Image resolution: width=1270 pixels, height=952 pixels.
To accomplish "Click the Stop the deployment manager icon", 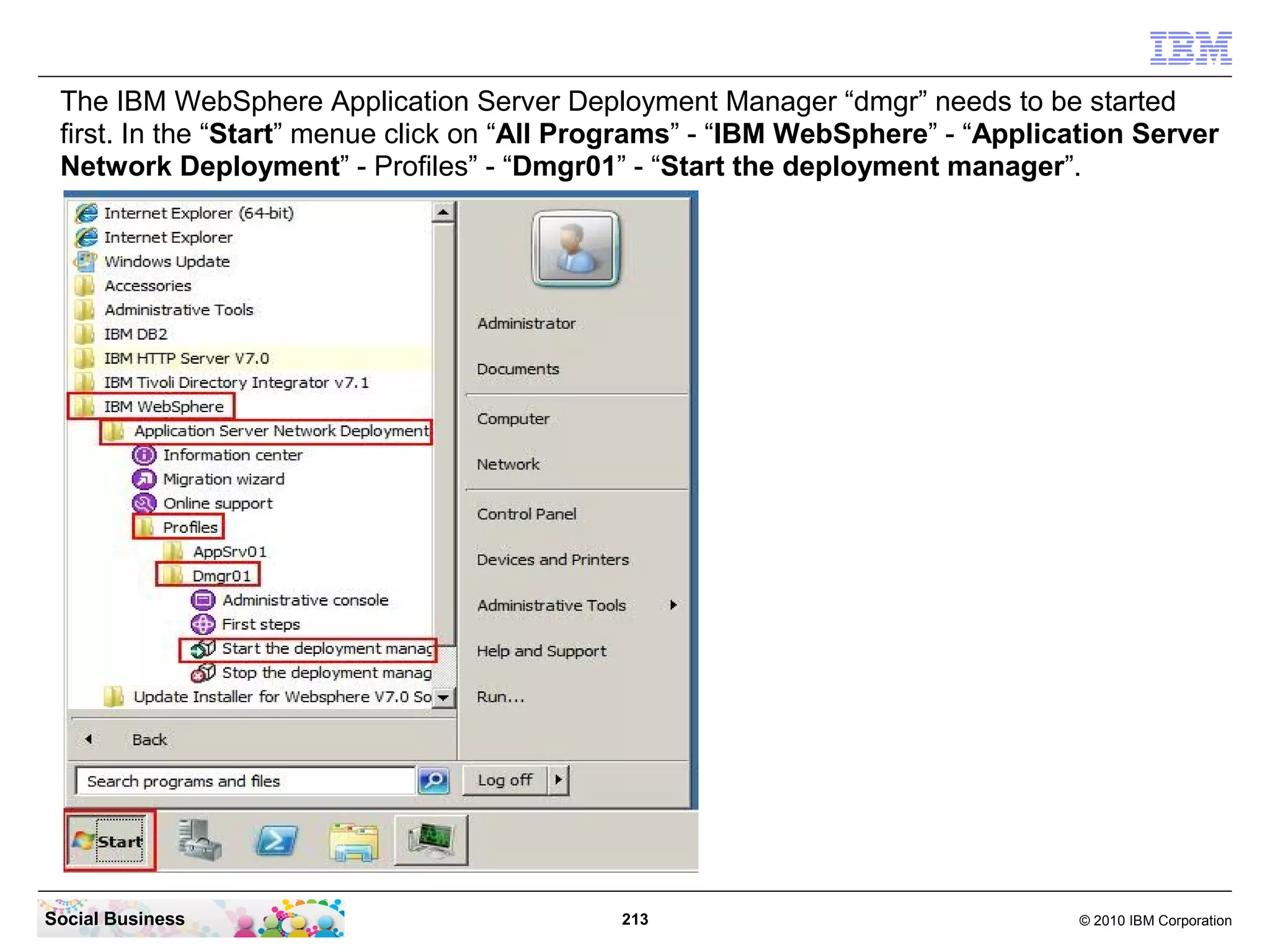I will pyautogui.click(x=203, y=673).
